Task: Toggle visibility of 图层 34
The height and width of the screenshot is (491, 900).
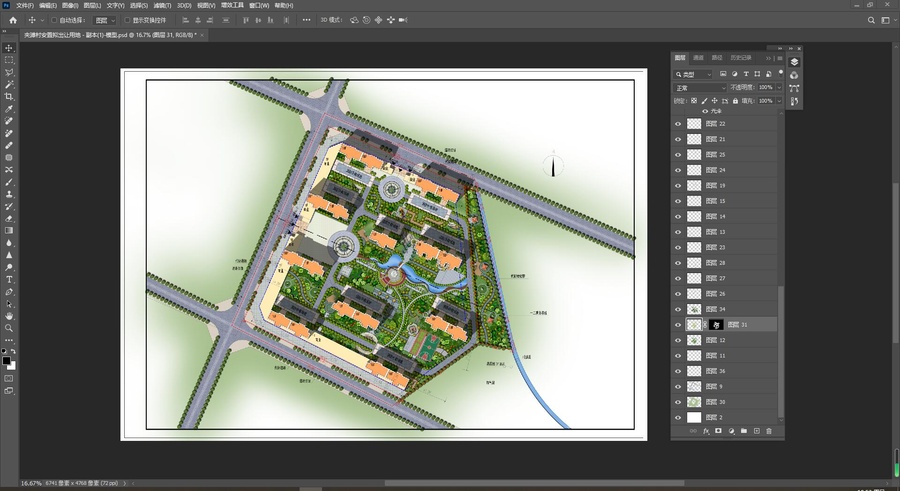Action: click(x=678, y=309)
